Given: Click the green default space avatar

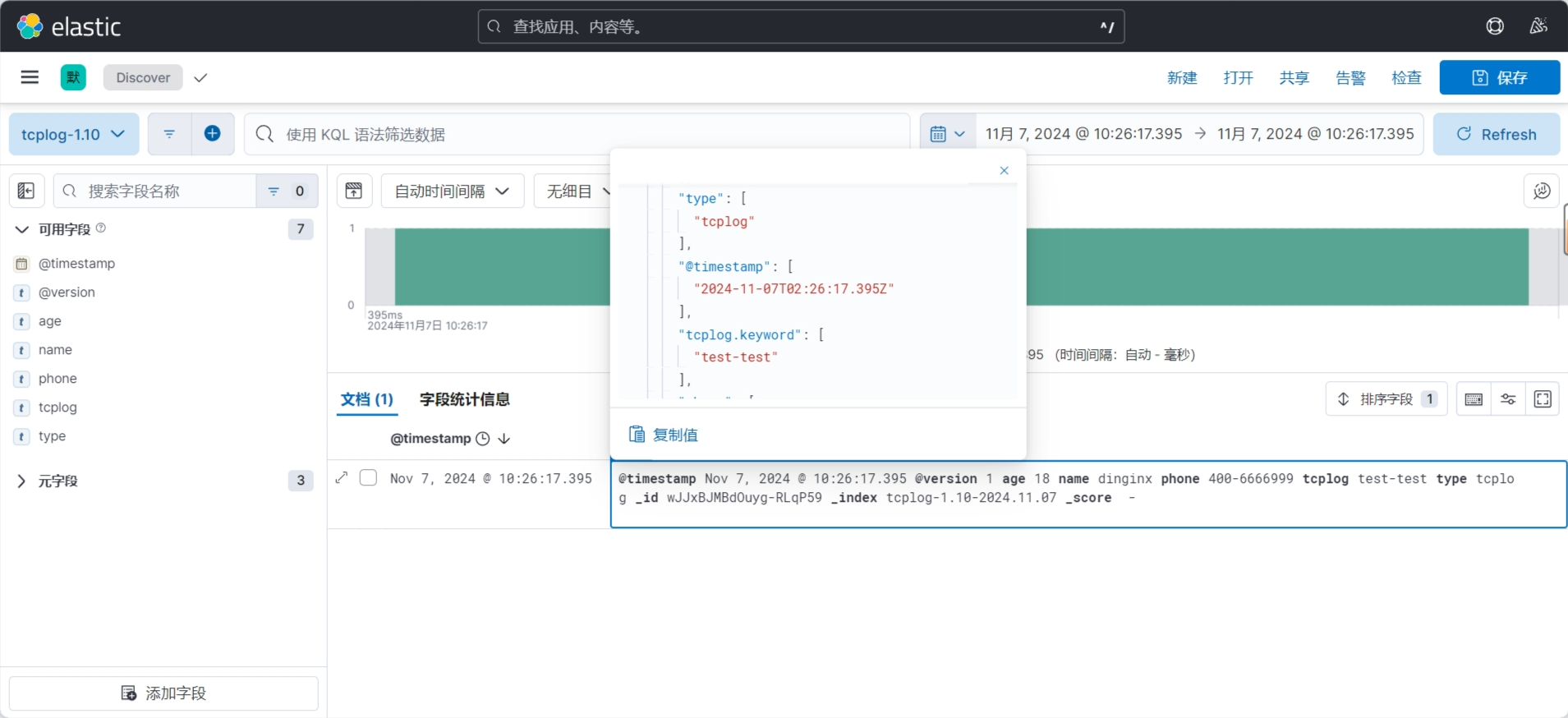Looking at the screenshot, I should click(73, 77).
